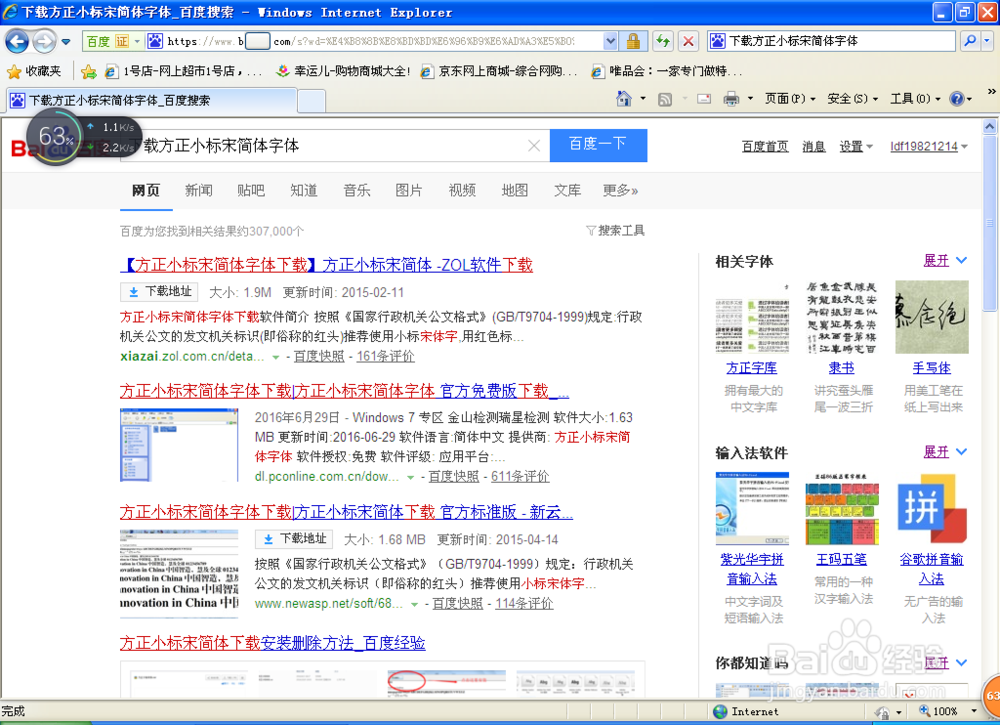Click the RSS feeds icon

point(665,99)
